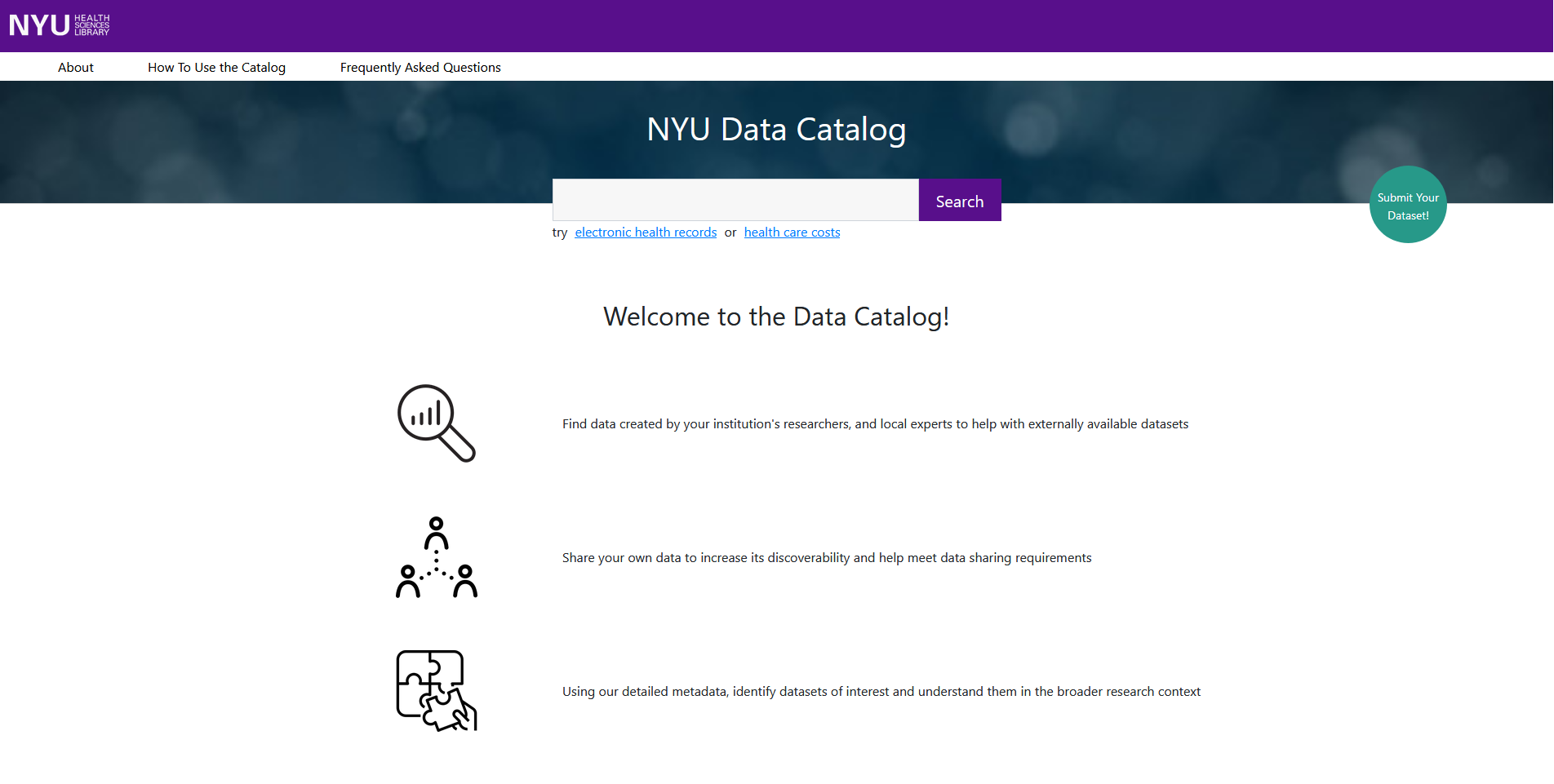Image resolution: width=1554 pixels, height=784 pixels.
Task: Click the magnifying glass chart icon
Action: 436,423
